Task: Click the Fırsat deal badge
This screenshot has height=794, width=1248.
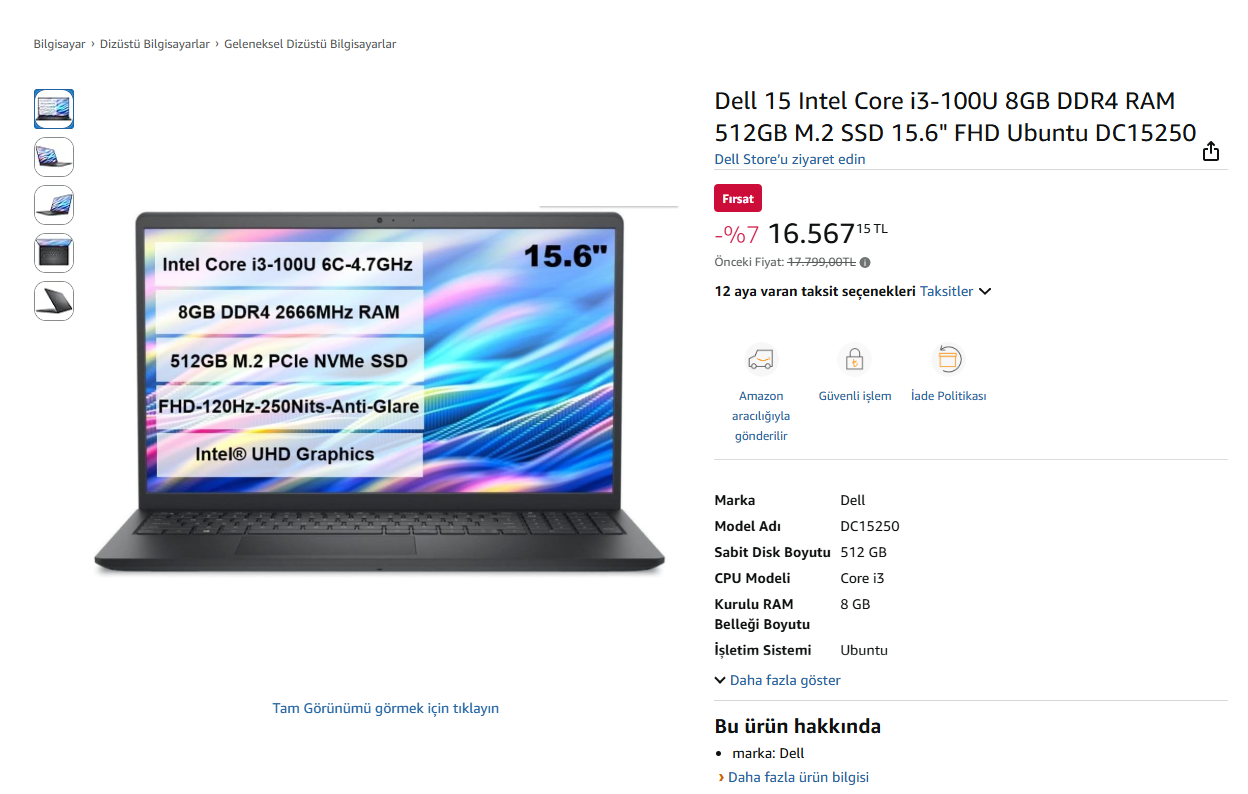Action: (738, 198)
